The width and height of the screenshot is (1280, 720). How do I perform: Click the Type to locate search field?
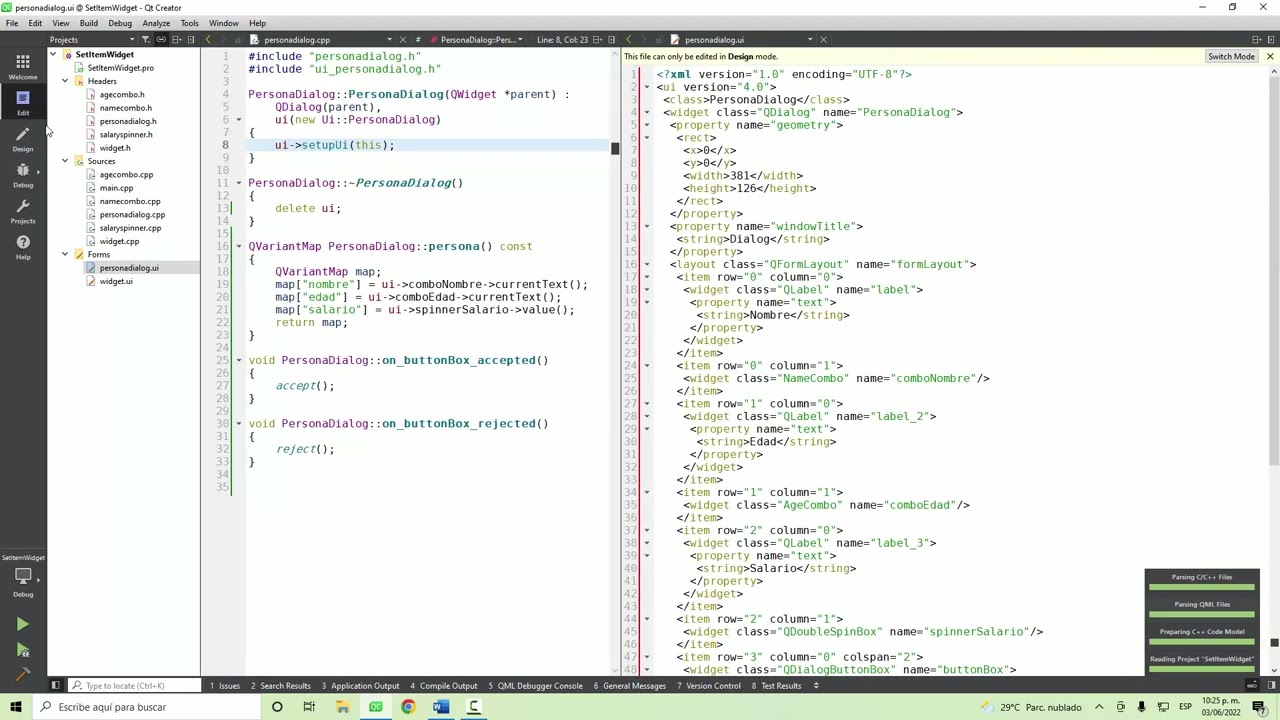tap(135, 686)
